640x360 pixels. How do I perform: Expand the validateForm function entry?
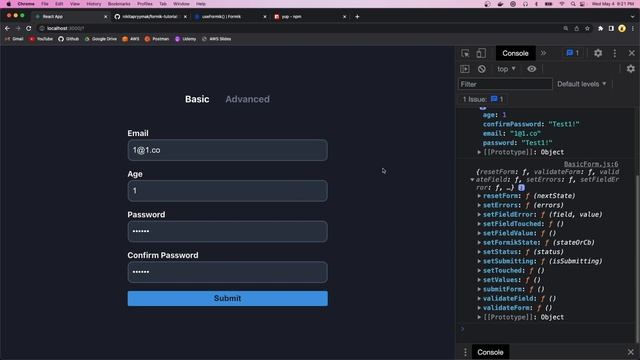pos(479,308)
